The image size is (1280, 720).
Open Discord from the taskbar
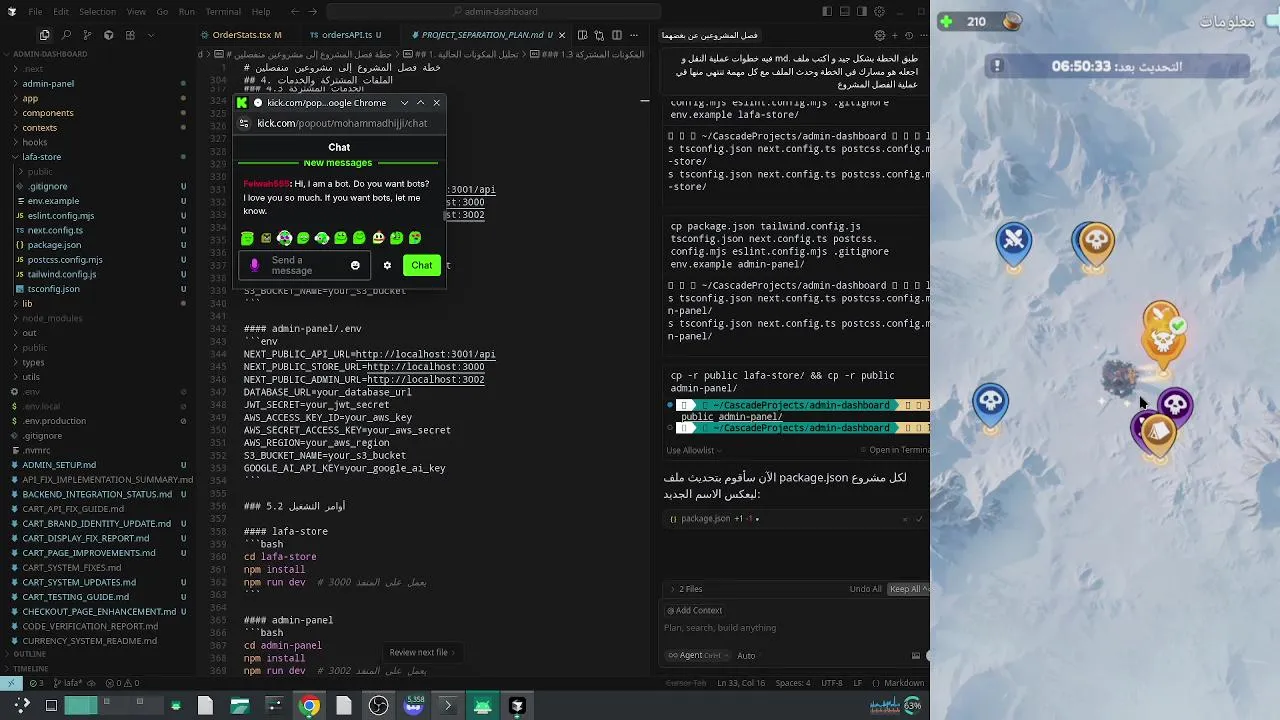[x=414, y=706]
